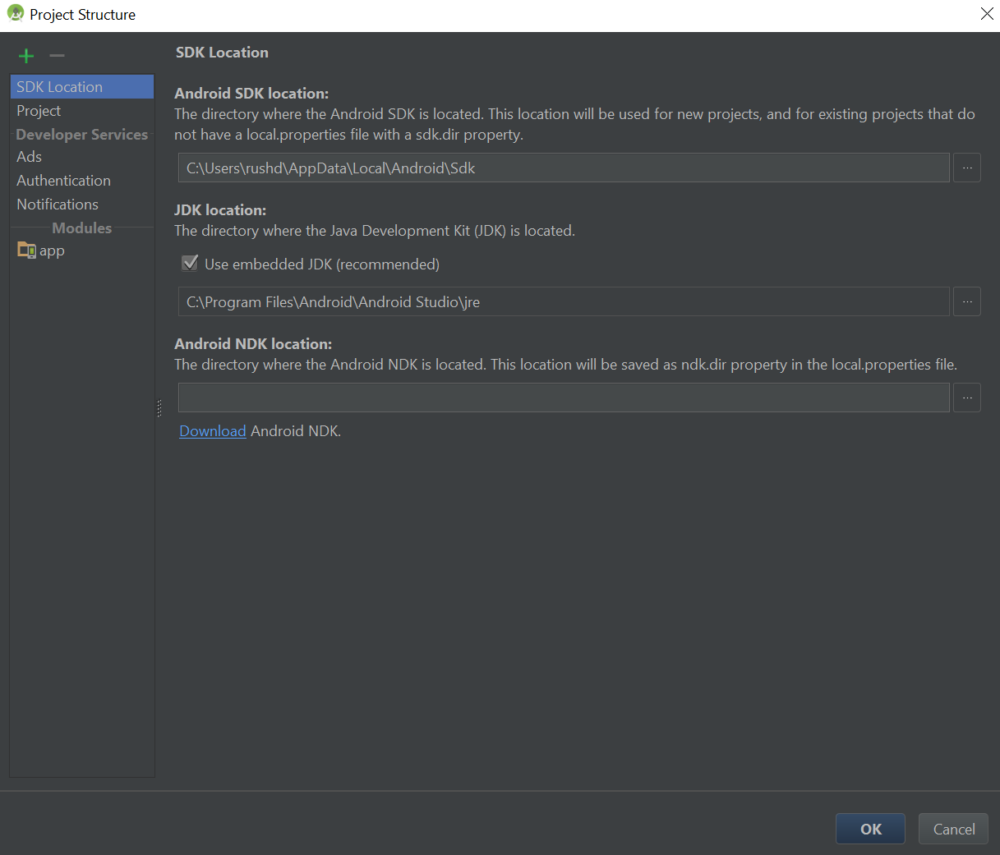Select the app module entry

[51, 251]
